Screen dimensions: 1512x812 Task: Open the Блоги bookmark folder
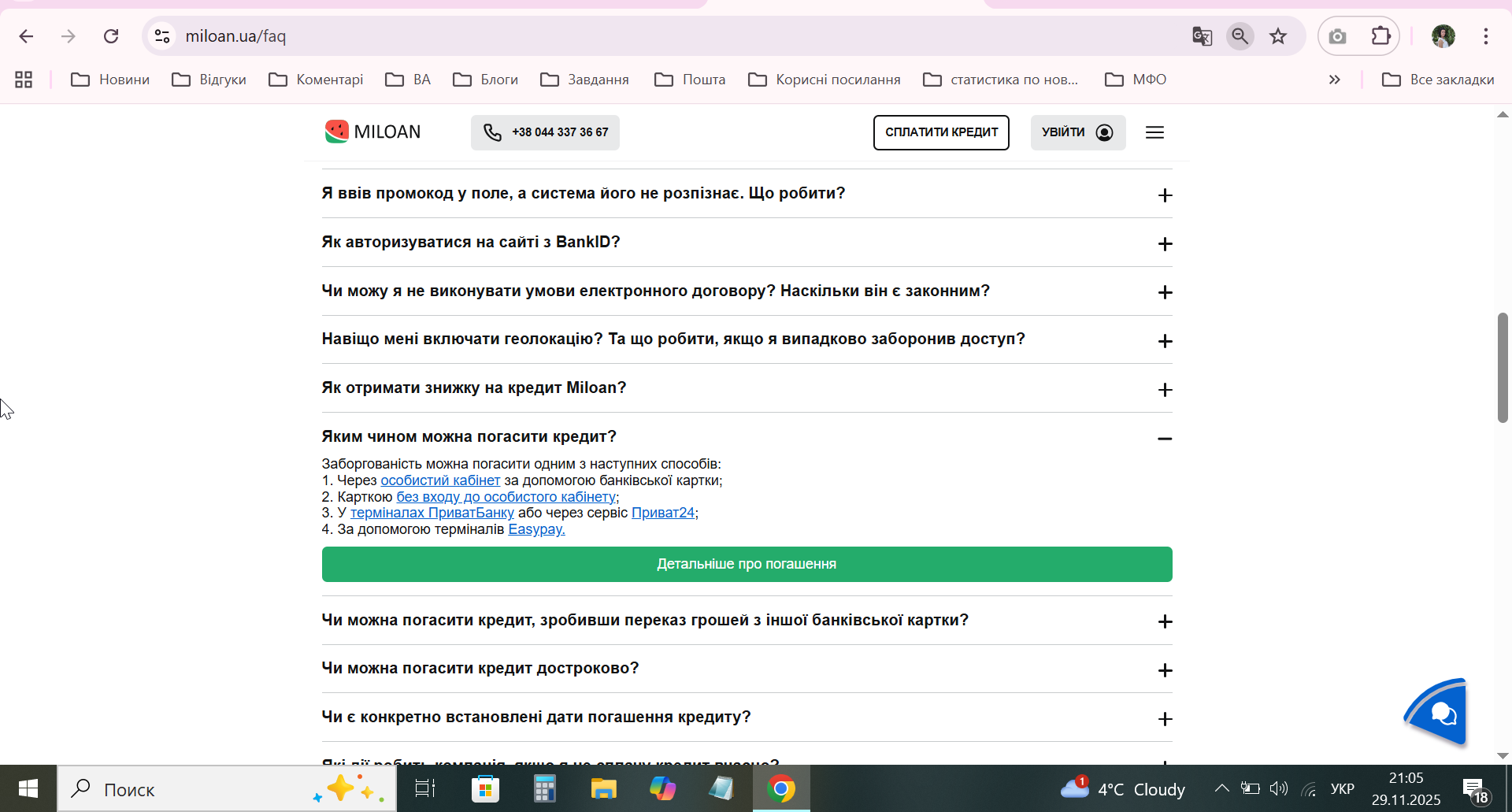click(486, 80)
